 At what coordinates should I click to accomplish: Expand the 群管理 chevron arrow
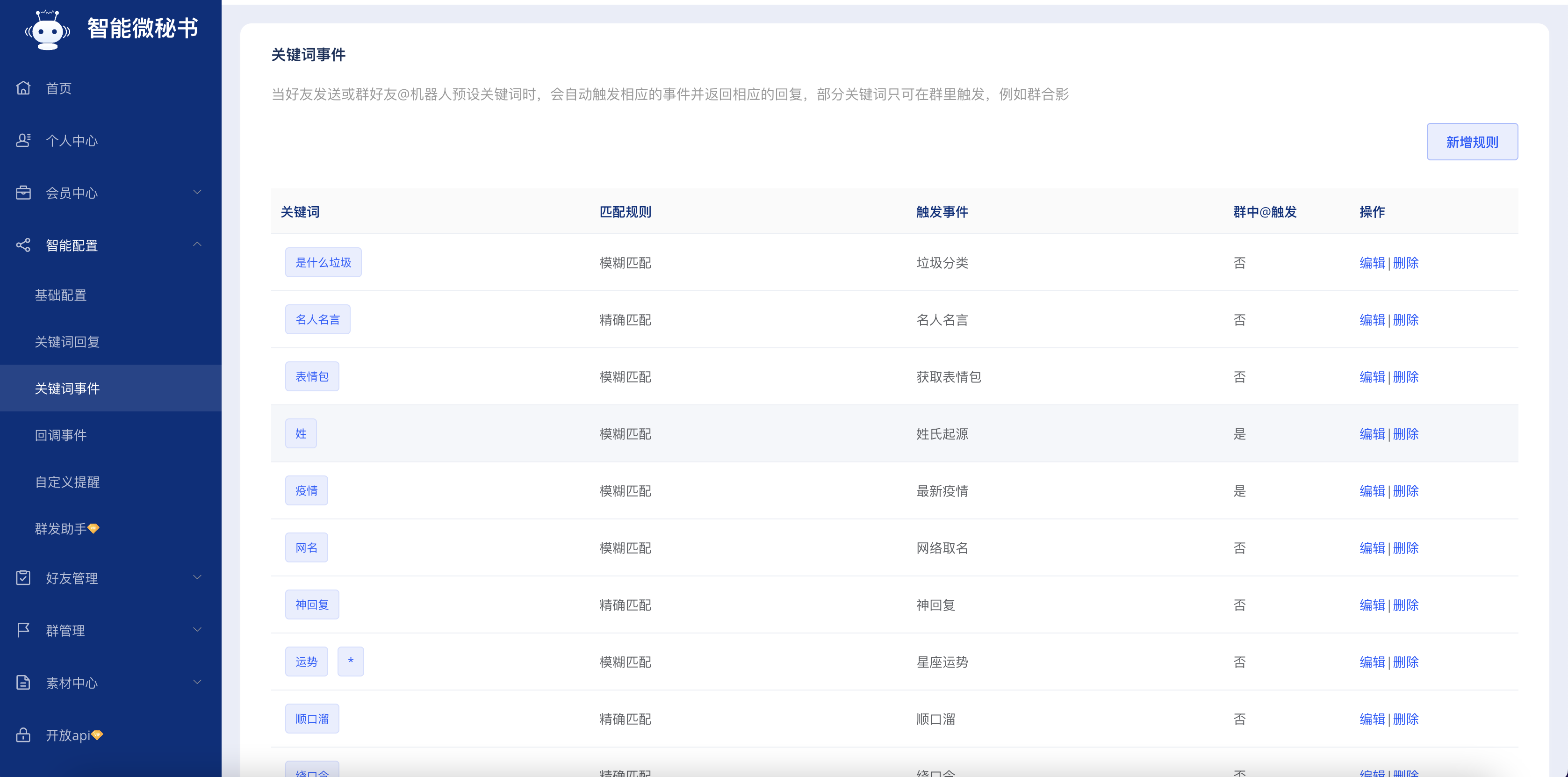(x=197, y=629)
